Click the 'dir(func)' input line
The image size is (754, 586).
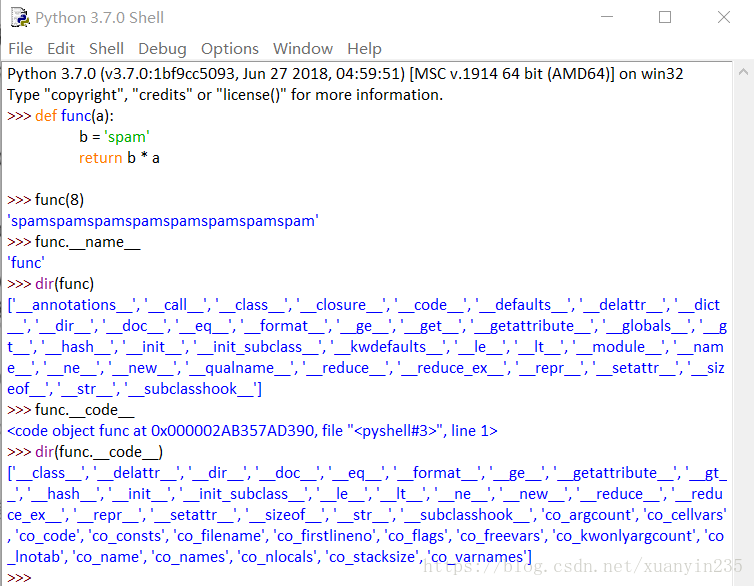50,284
